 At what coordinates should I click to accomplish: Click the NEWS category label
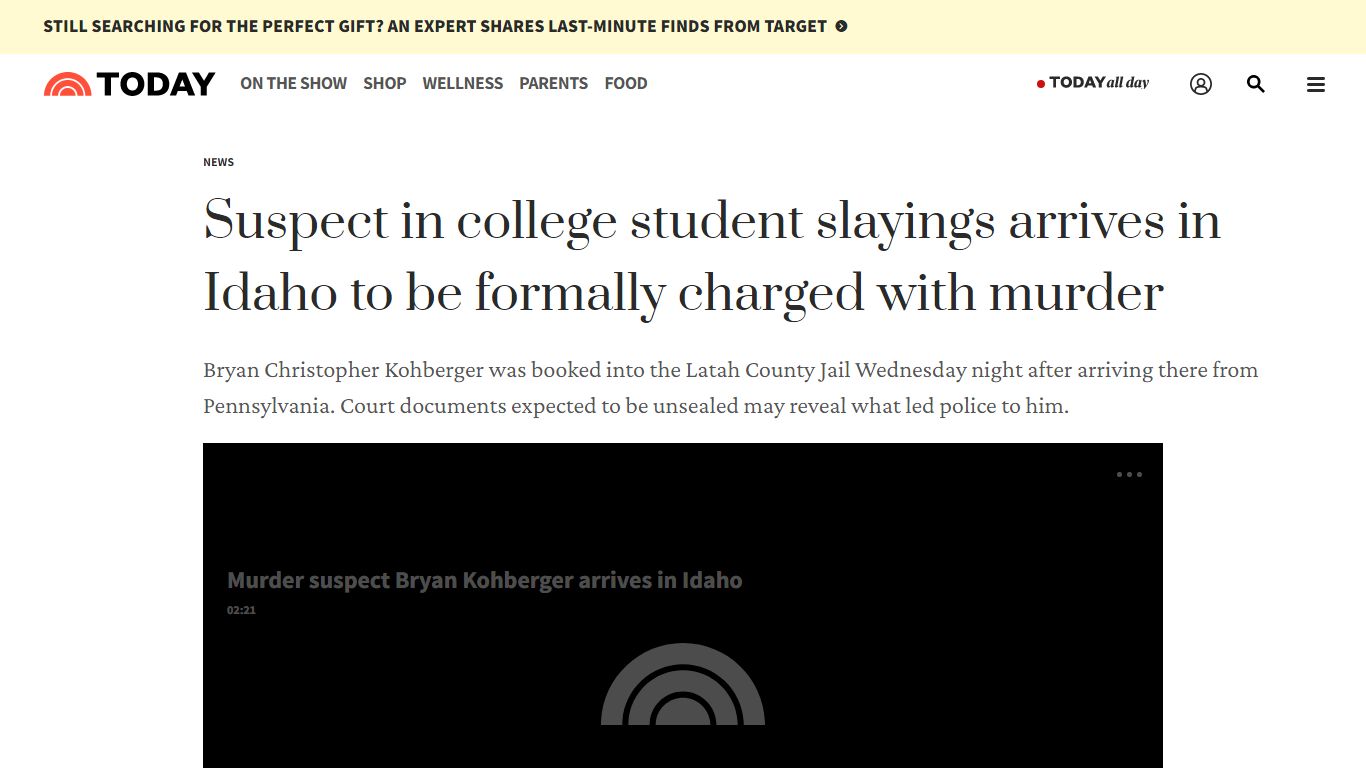(218, 162)
